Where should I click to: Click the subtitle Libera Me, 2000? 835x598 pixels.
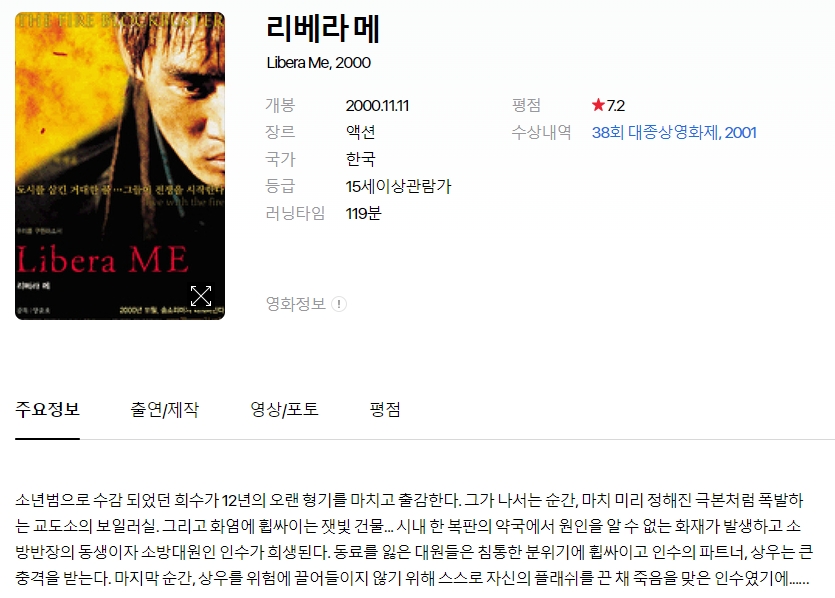click(x=318, y=63)
